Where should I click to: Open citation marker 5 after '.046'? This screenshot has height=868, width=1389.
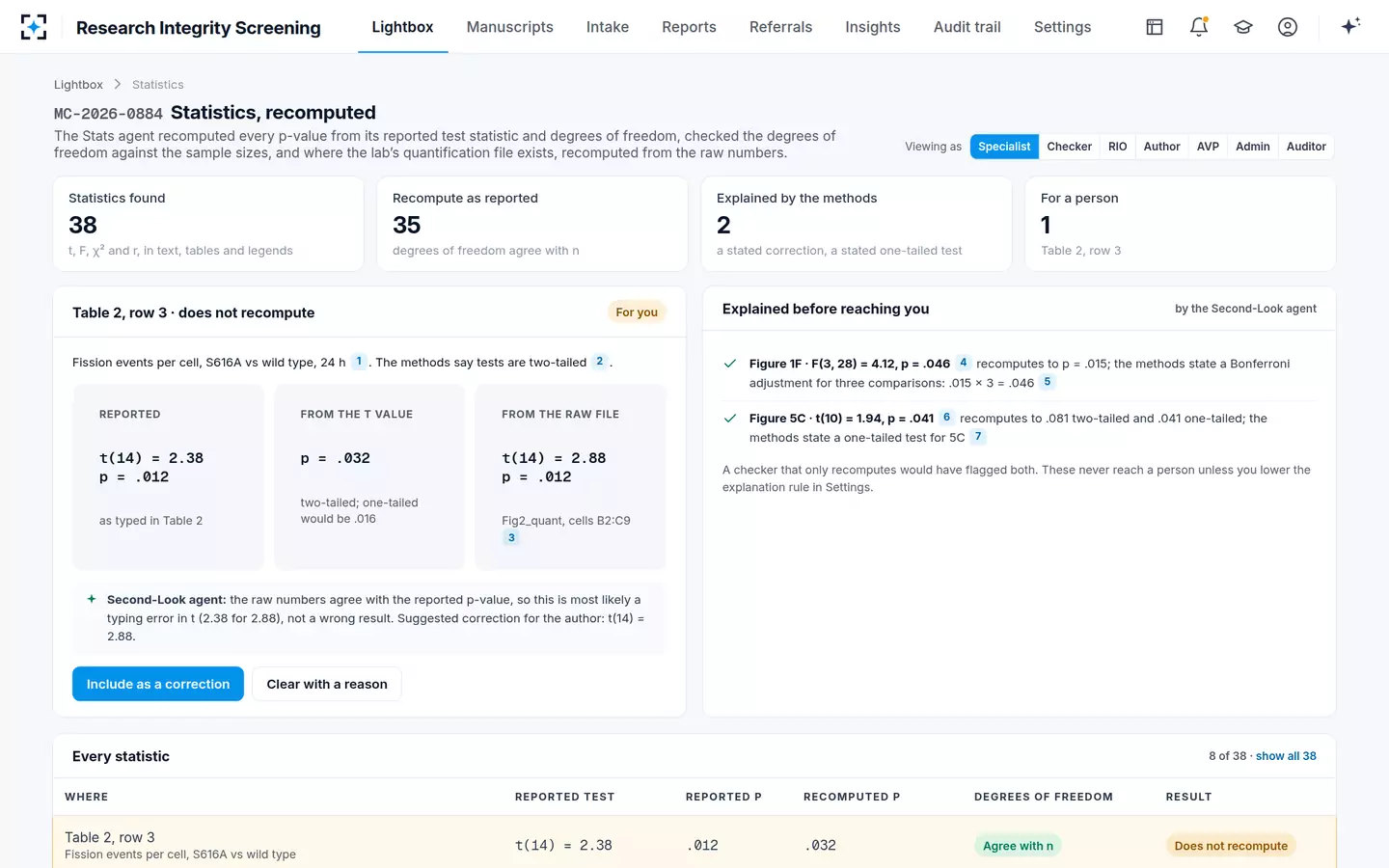pyautogui.click(x=1048, y=382)
